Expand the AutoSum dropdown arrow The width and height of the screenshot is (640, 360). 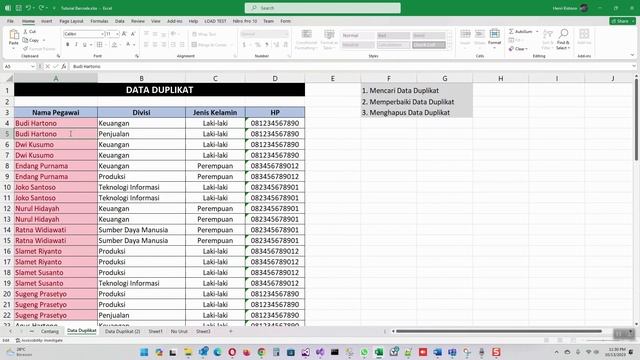[x=537, y=31]
